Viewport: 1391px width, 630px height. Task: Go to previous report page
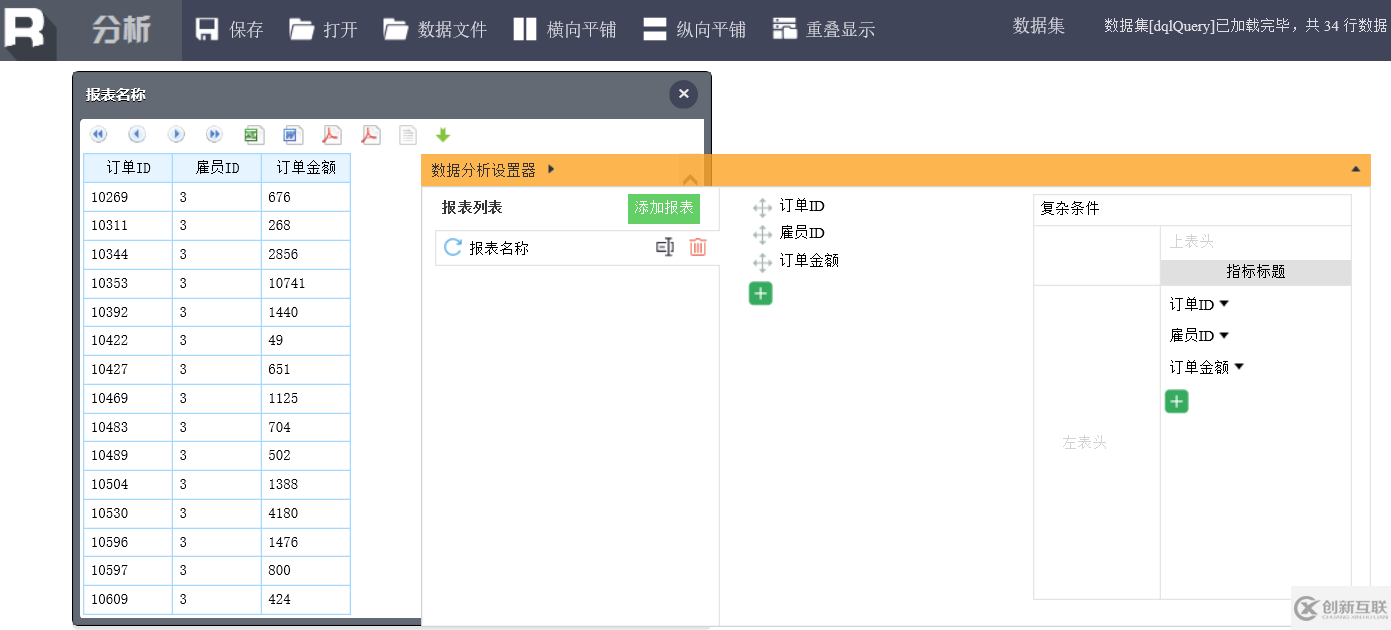click(x=137, y=135)
